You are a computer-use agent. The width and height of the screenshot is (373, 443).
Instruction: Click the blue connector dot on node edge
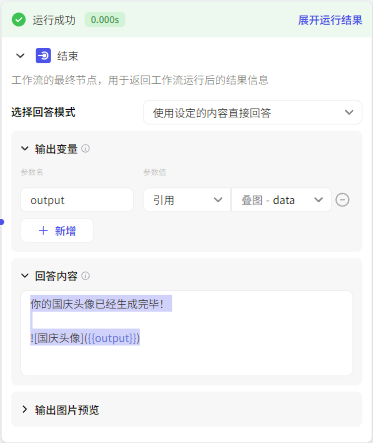2,222
